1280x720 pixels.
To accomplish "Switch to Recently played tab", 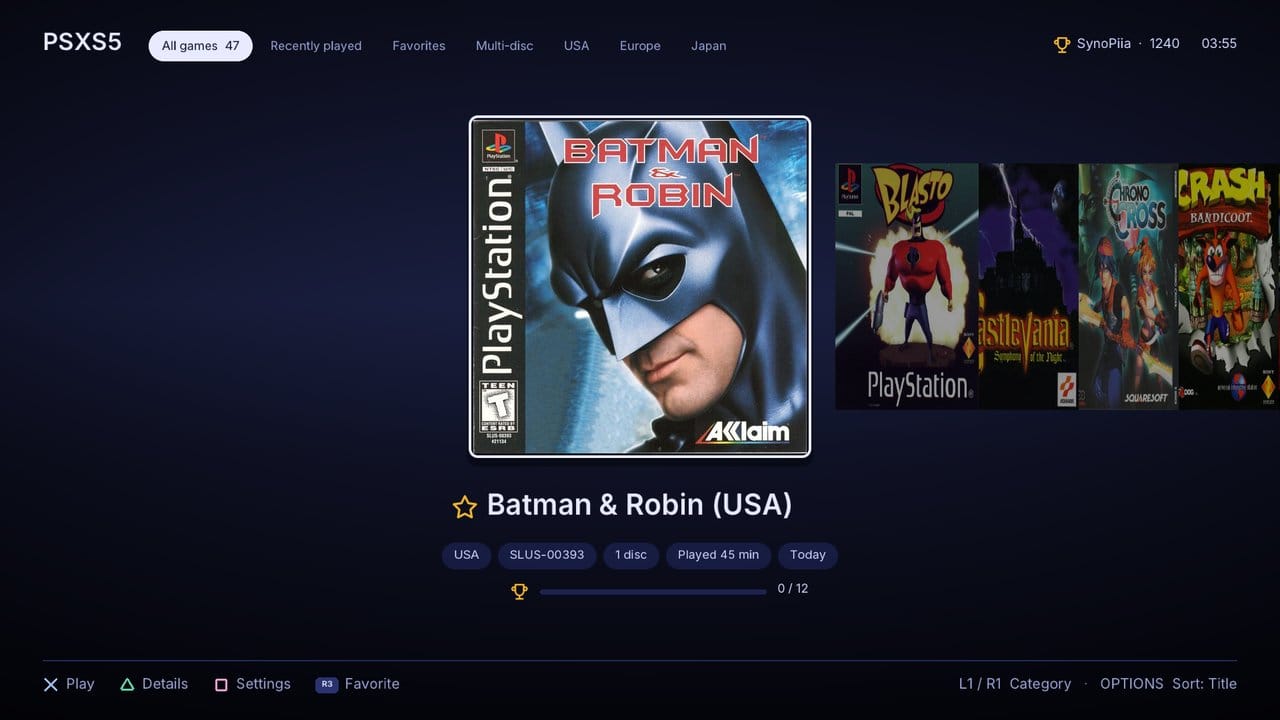I will [316, 46].
